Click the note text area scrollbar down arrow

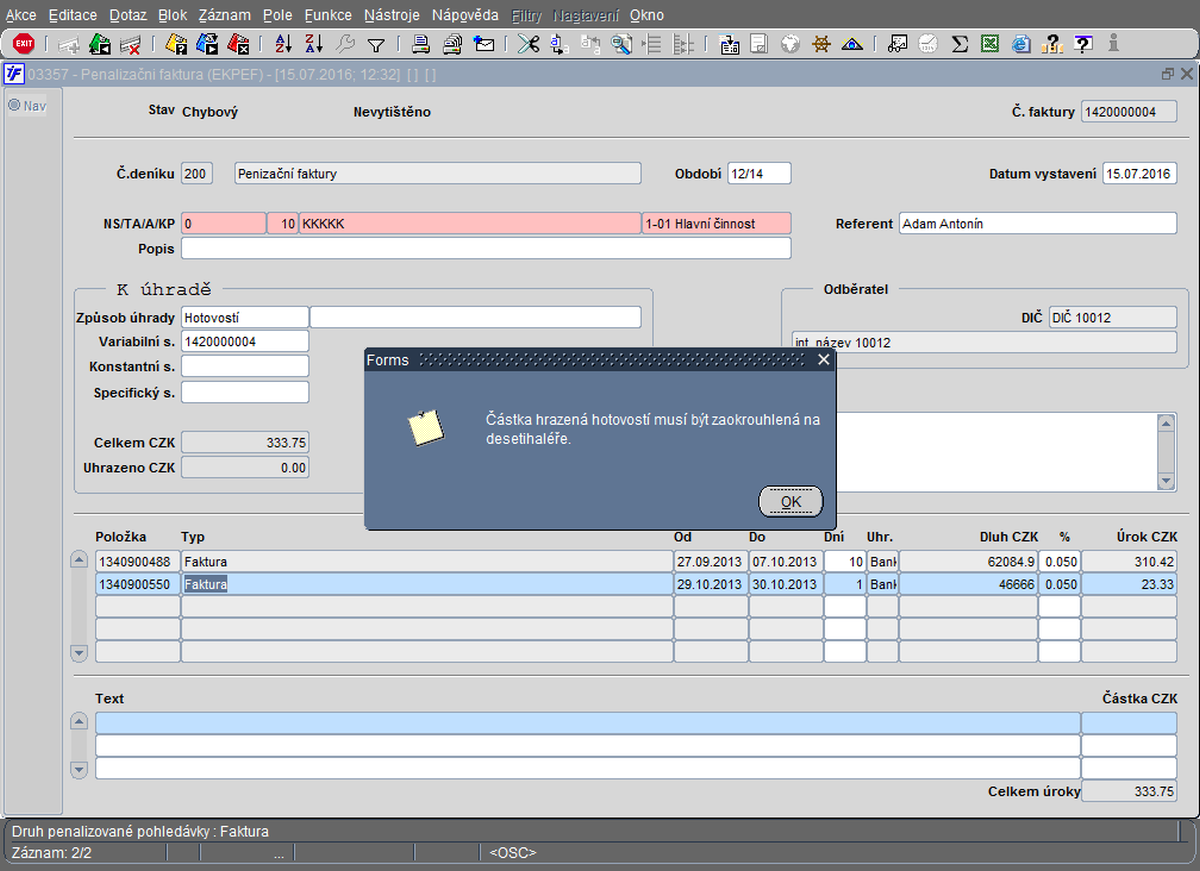[1166, 482]
